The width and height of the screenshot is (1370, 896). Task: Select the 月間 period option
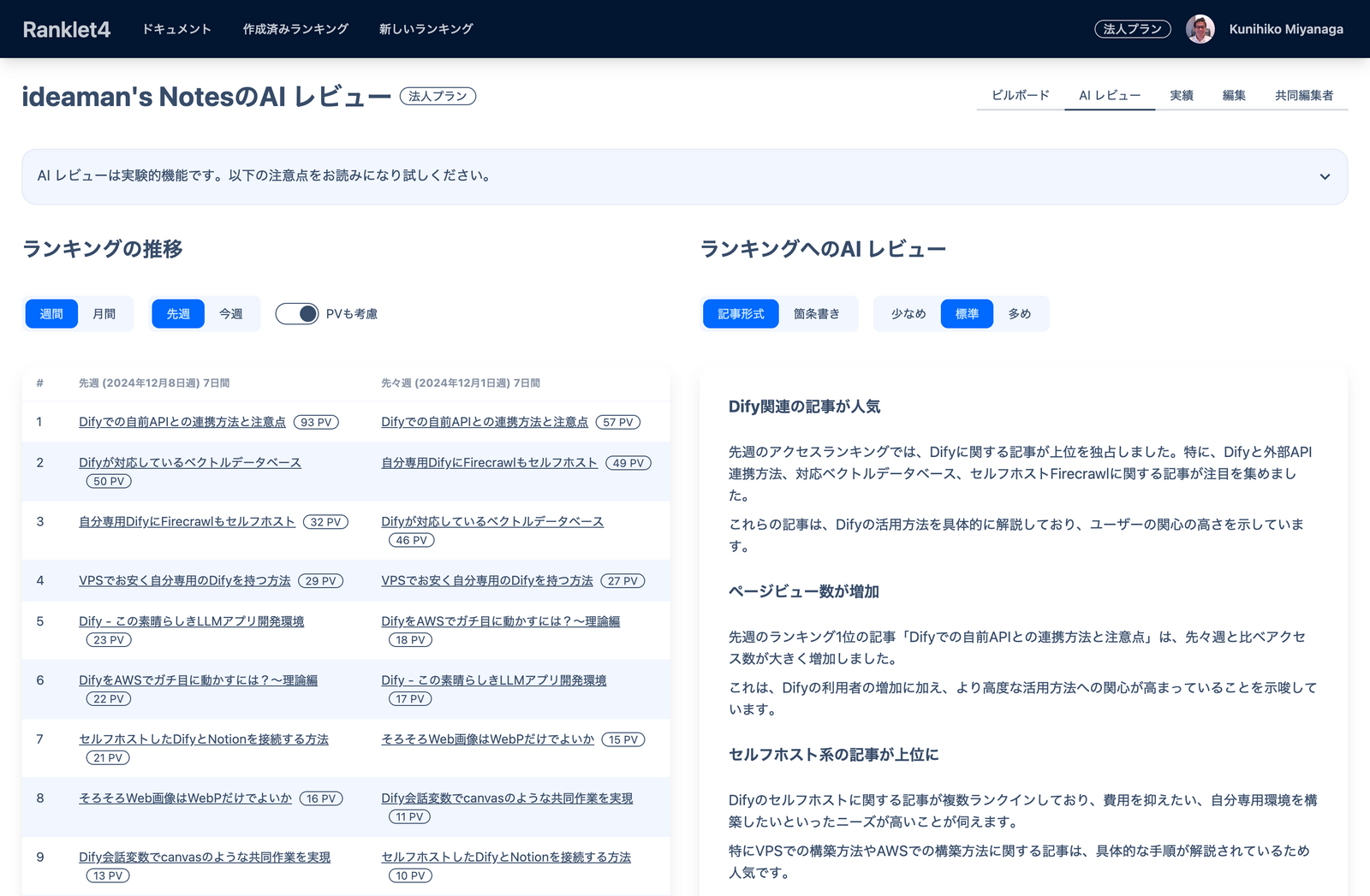tap(104, 314)
